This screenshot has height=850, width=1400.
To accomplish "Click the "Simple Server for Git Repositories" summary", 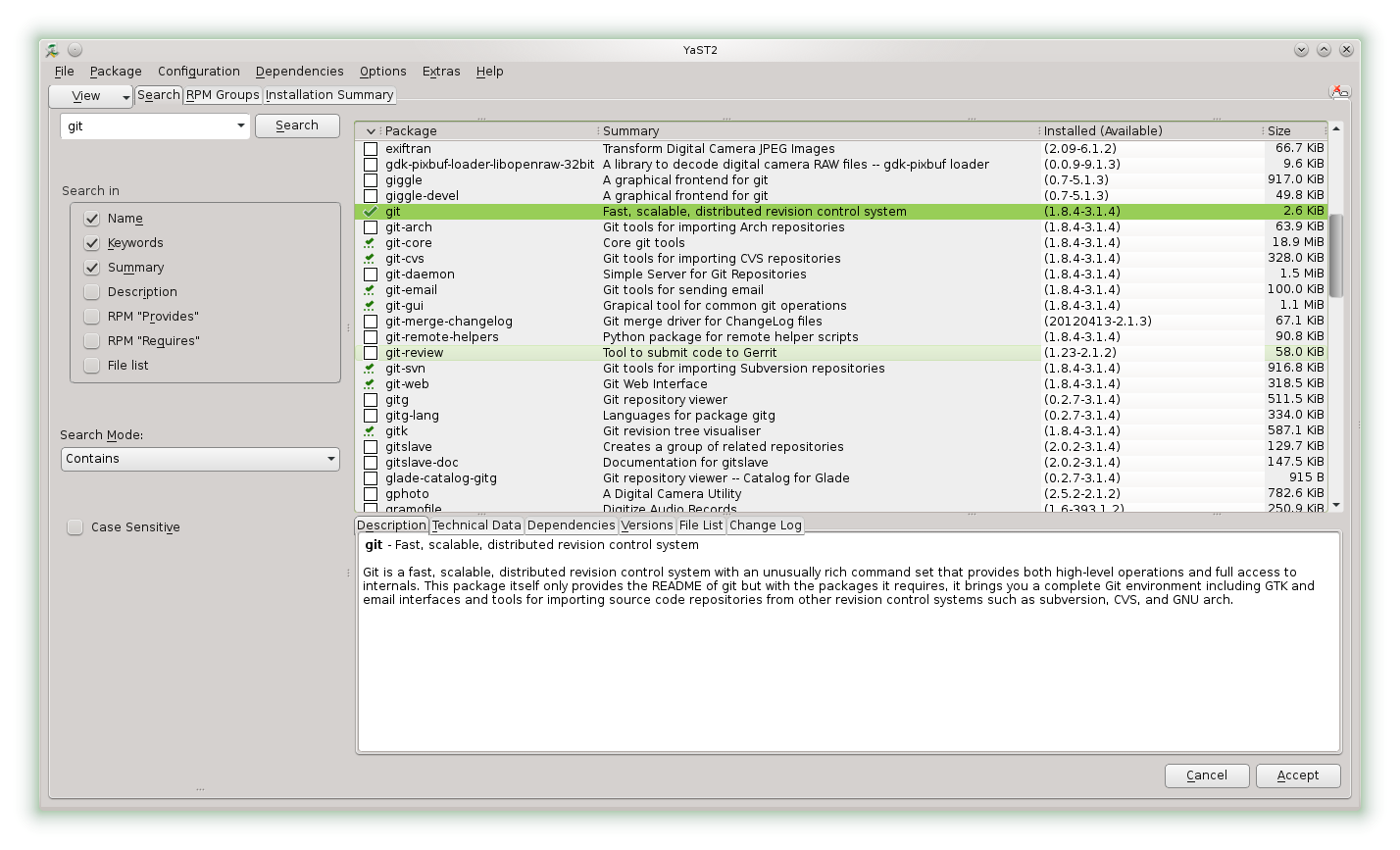I will pos(705,275).
